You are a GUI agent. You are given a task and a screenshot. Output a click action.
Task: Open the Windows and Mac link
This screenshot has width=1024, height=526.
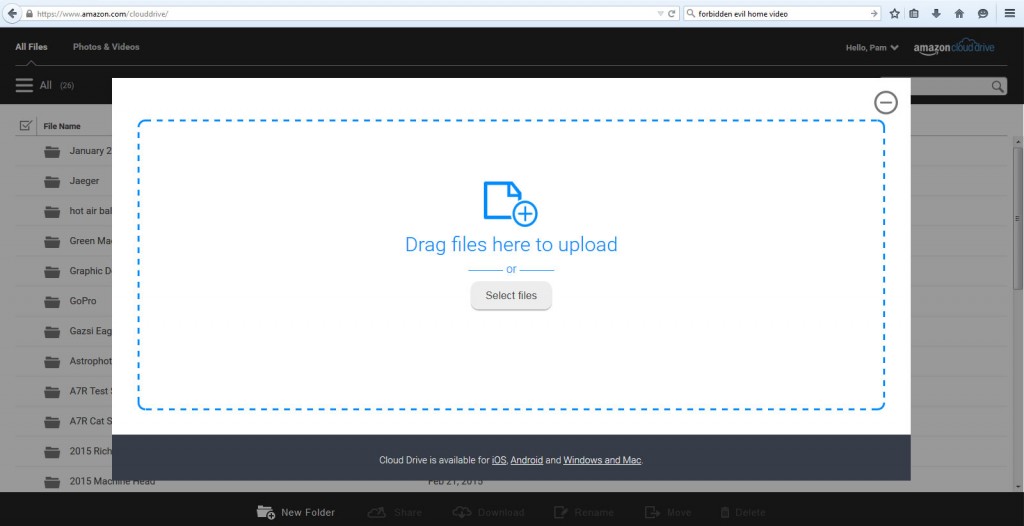602,460
